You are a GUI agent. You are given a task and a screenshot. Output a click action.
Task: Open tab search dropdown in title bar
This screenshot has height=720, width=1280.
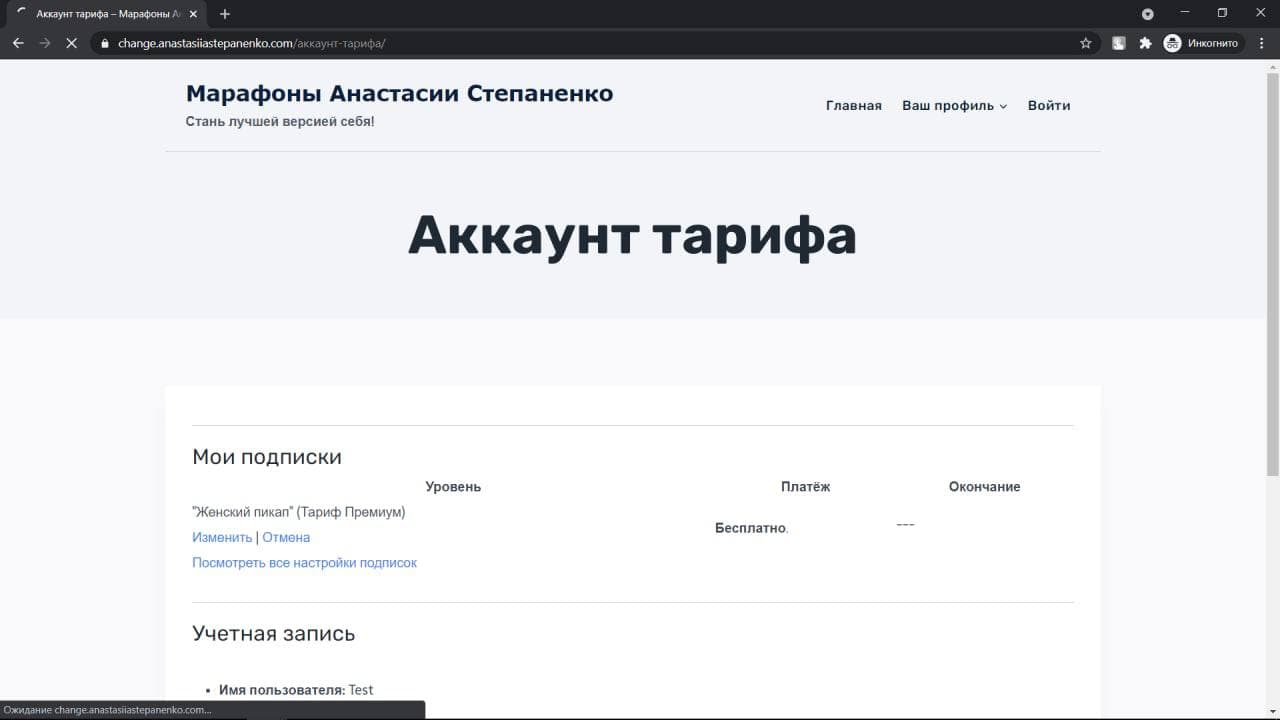coord(1148,14)
